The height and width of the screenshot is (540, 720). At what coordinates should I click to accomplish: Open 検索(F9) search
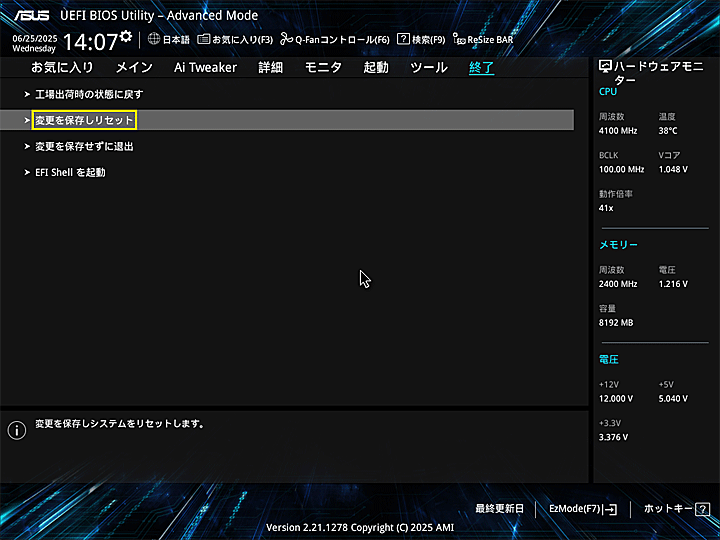pos(428,40)
